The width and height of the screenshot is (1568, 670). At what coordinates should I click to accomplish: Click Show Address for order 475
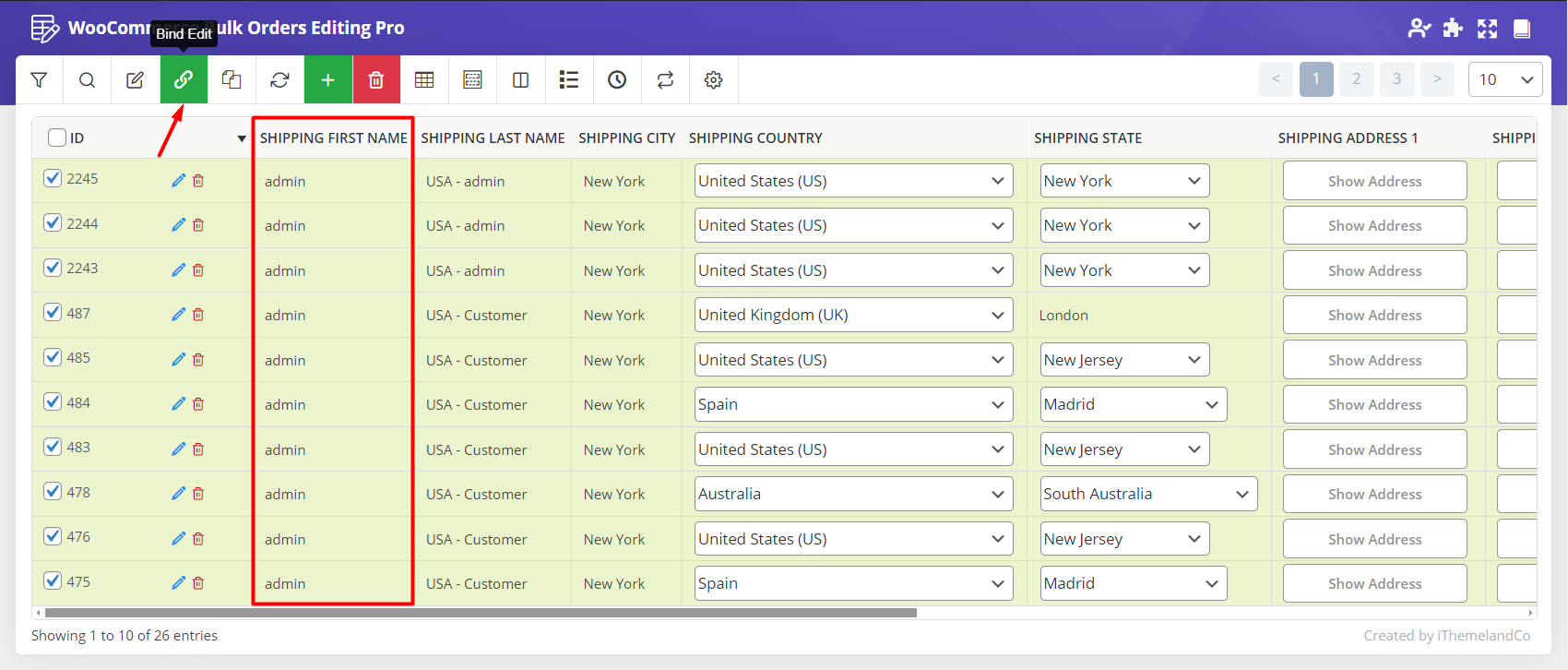1374,583
